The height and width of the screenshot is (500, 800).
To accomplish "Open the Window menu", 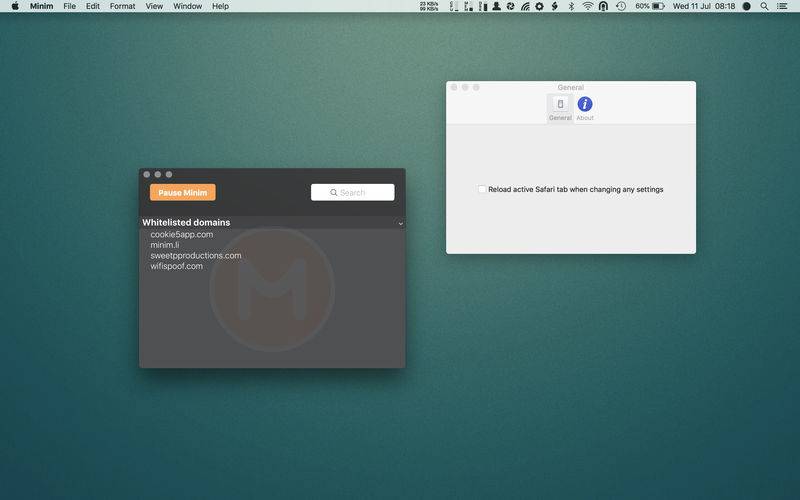I will (187, 6).
